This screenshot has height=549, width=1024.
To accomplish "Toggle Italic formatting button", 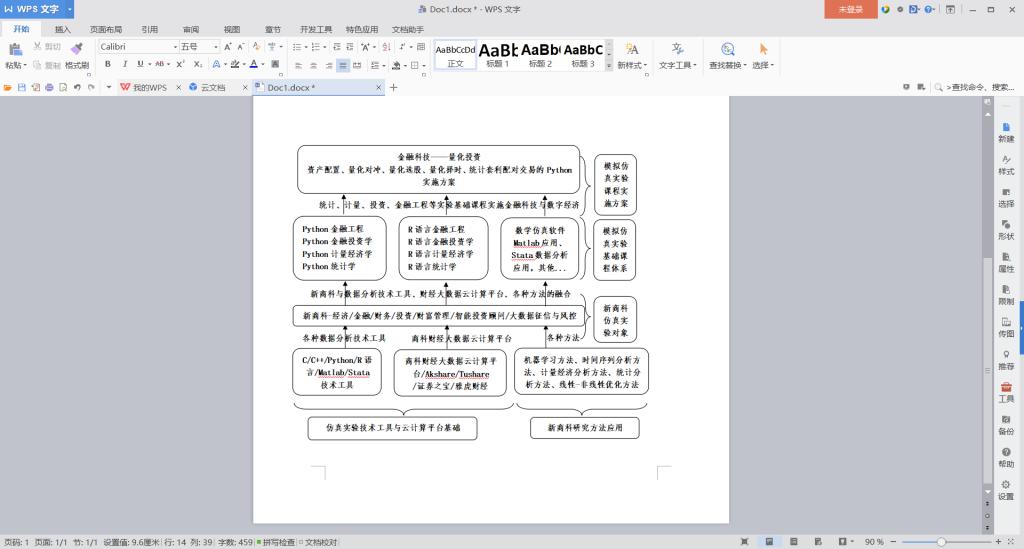I will tap(124, 64).
